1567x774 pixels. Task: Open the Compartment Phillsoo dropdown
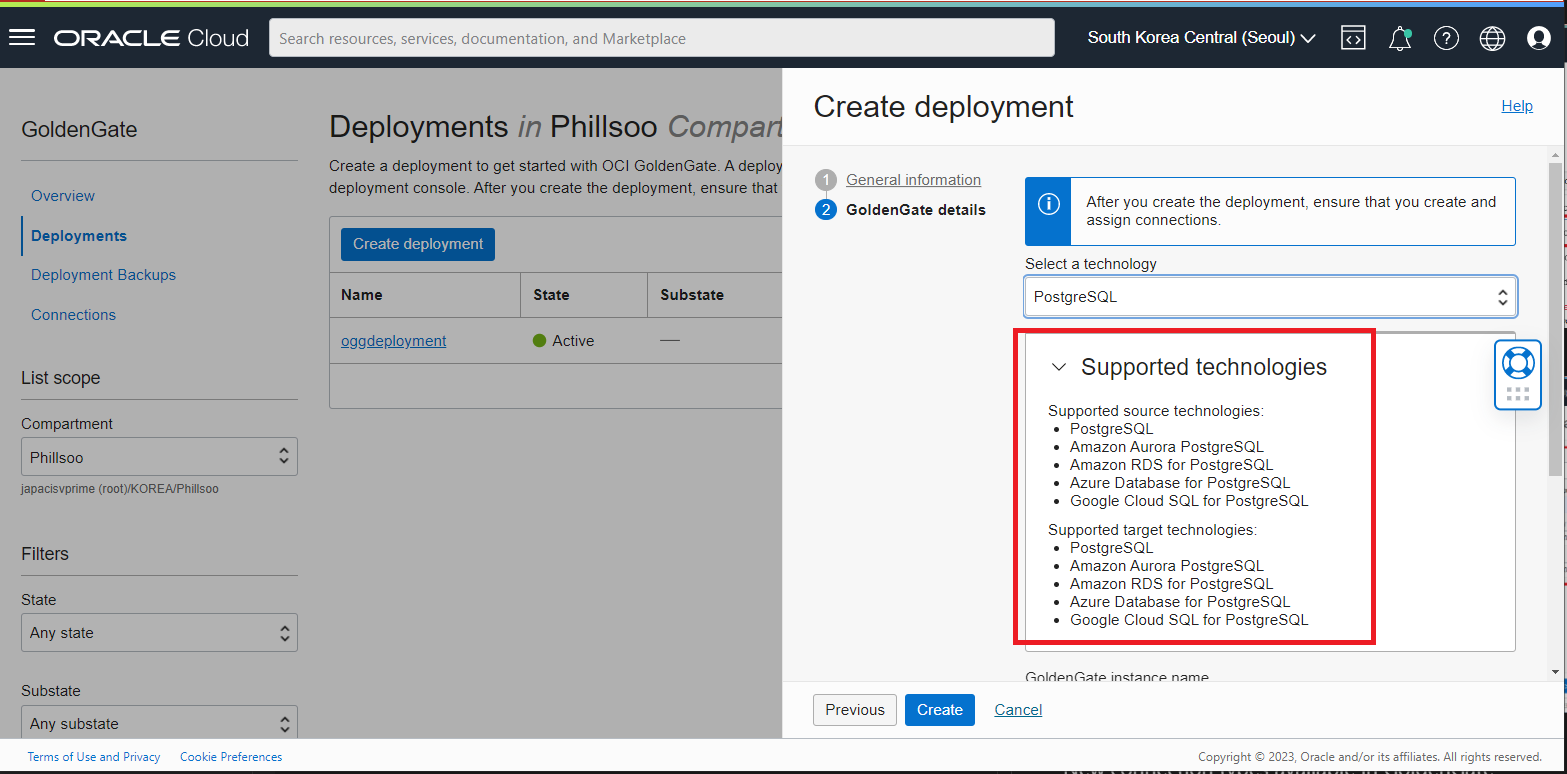point(159,457)
